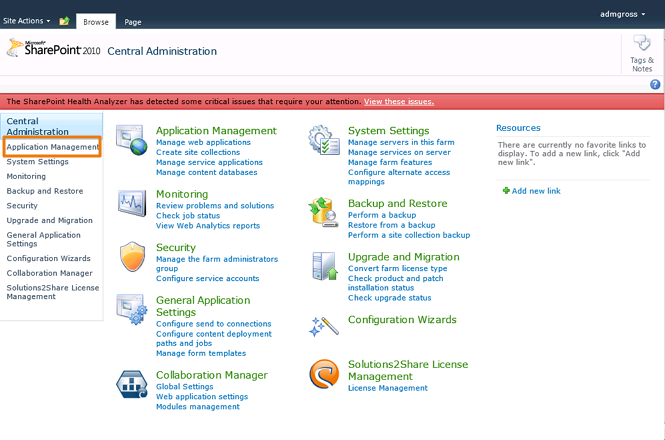665x440 pixels.
Task: Open View Web Analytics reports link
Action: pos(208,226)
